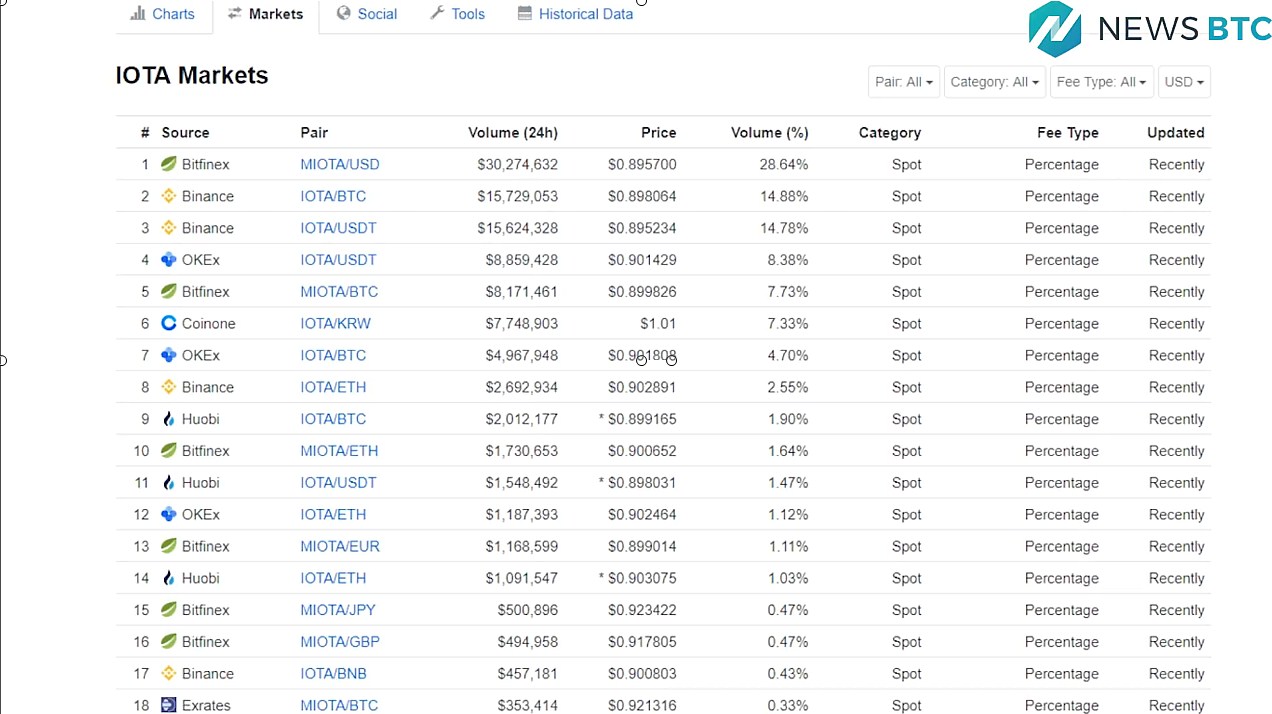Click Bitfinex icon in row 15

coord(169,610)
